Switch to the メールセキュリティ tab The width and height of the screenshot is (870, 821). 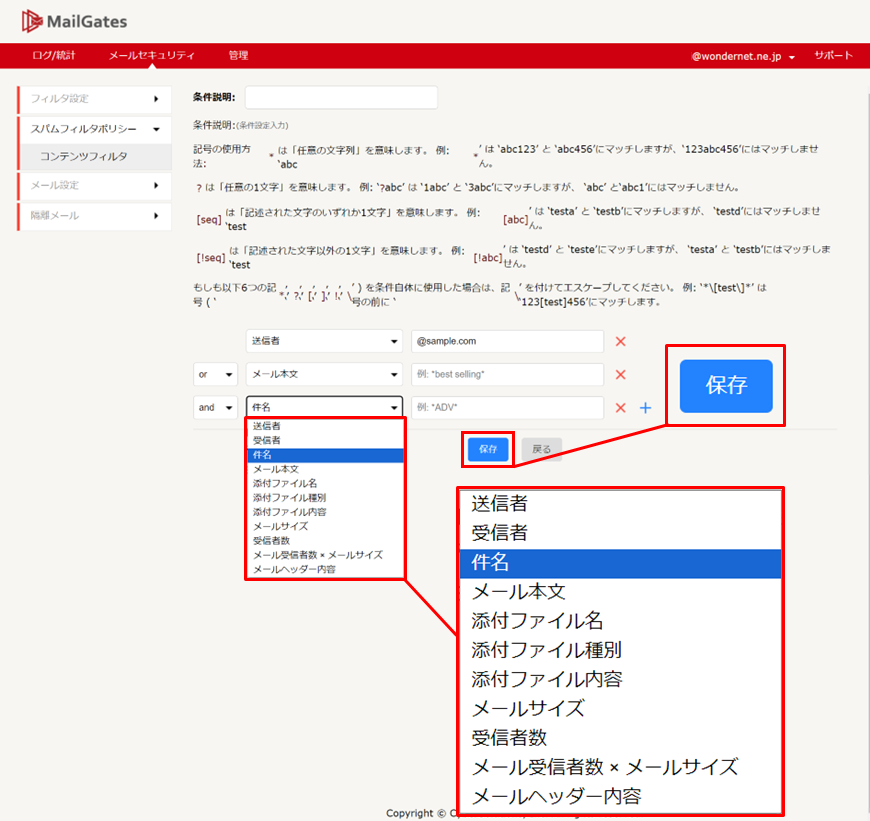pyautogui.click(x=151, y=55)
